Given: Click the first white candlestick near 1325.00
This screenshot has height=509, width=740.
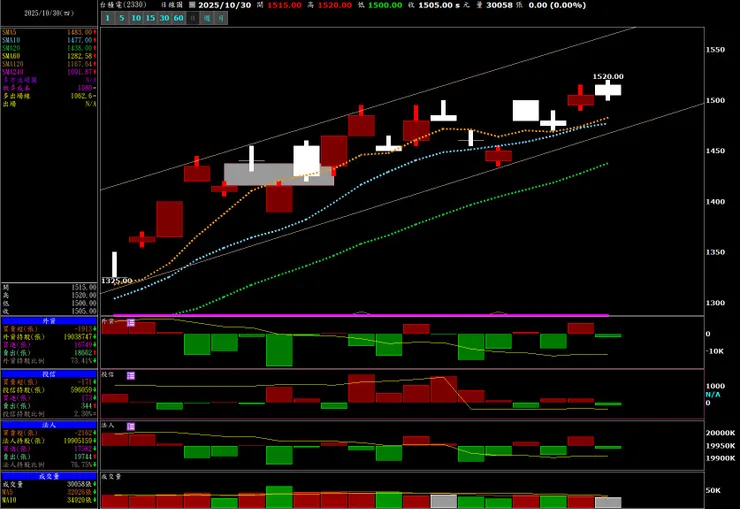Looking at the screenshot, I should pos(115,265).
